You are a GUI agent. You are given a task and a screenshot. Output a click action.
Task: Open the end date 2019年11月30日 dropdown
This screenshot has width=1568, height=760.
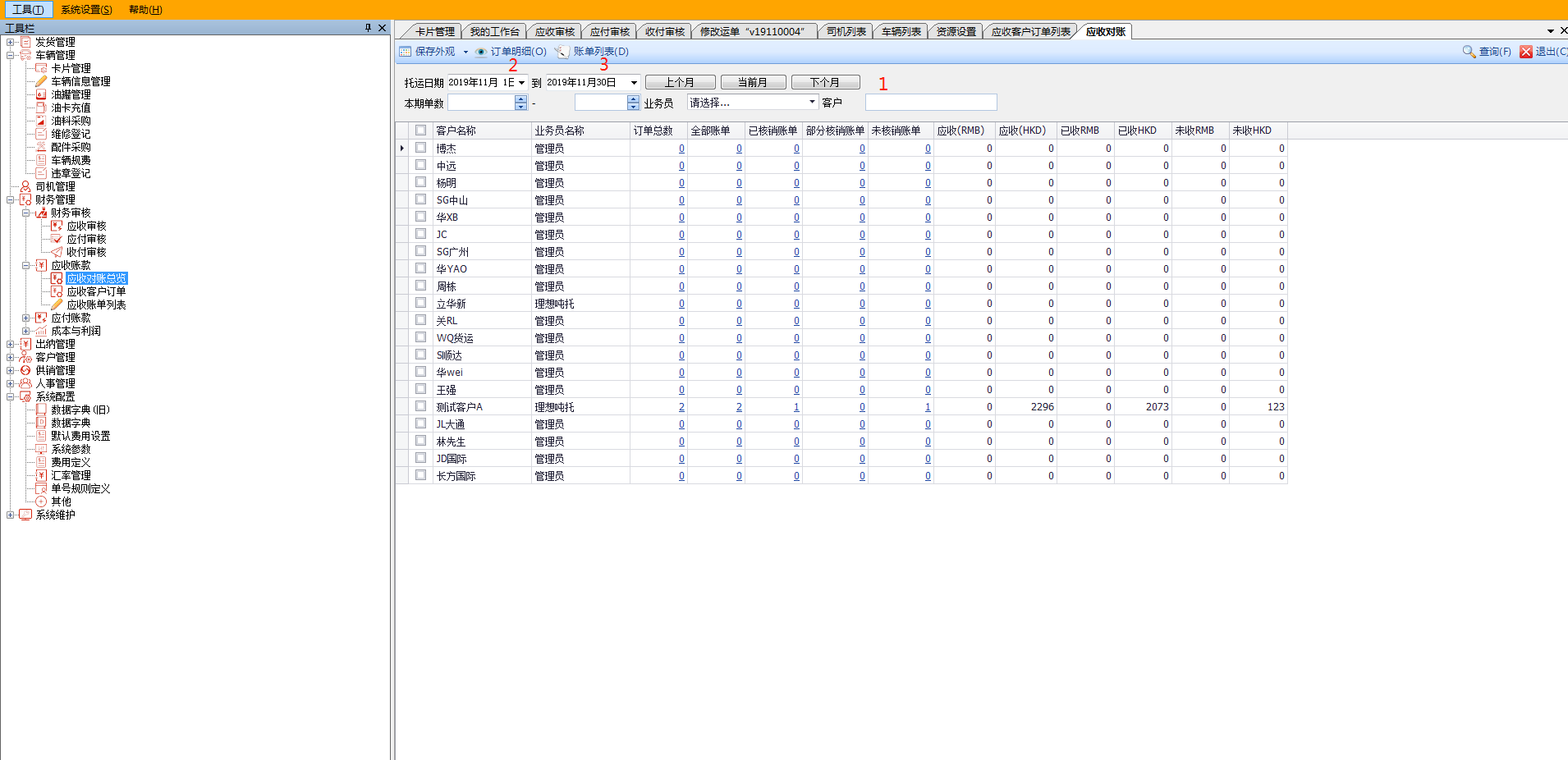tap(634, 82)
